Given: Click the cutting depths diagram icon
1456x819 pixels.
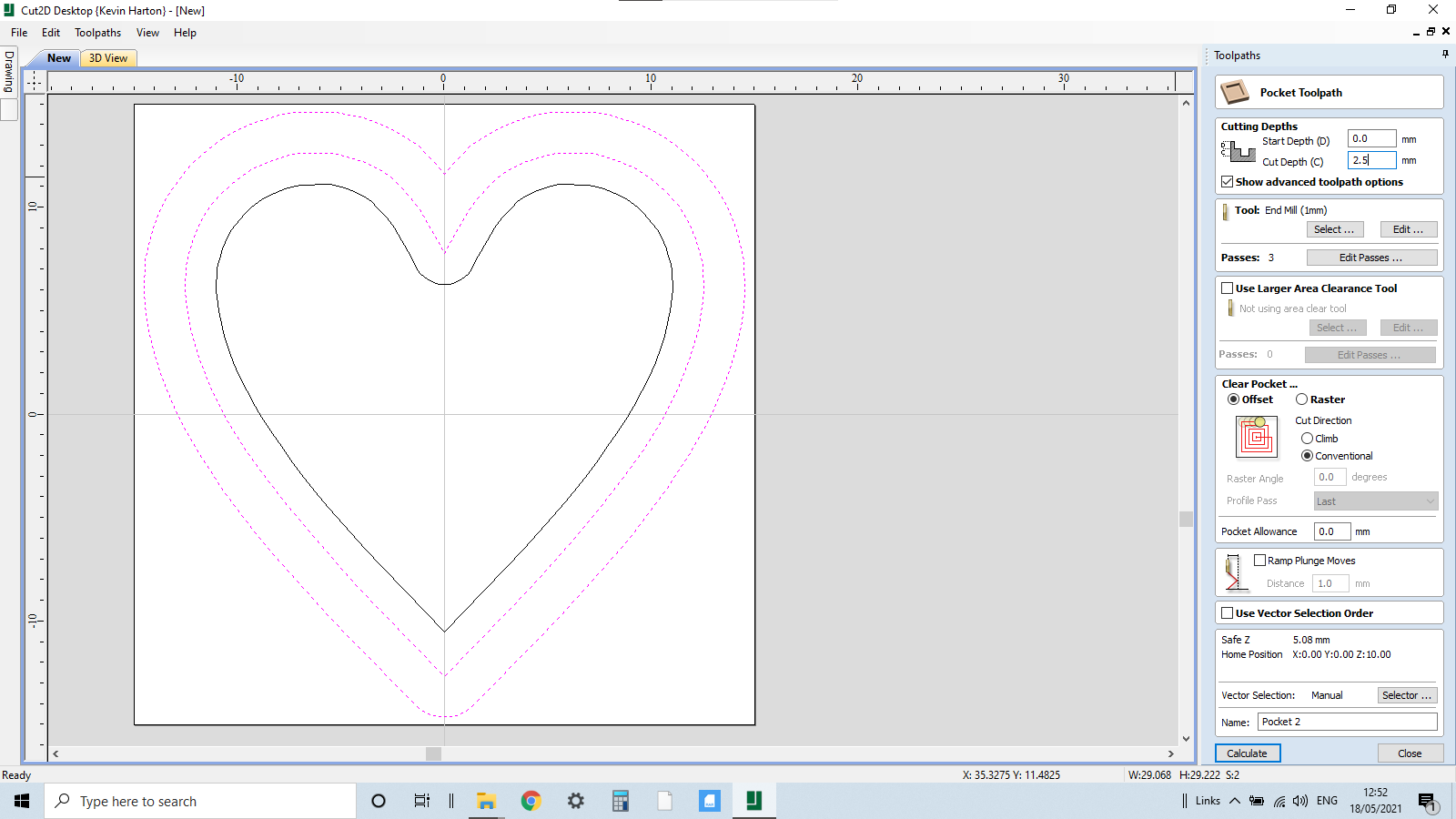Looking at the screenshot, I should pos(1238,151).
